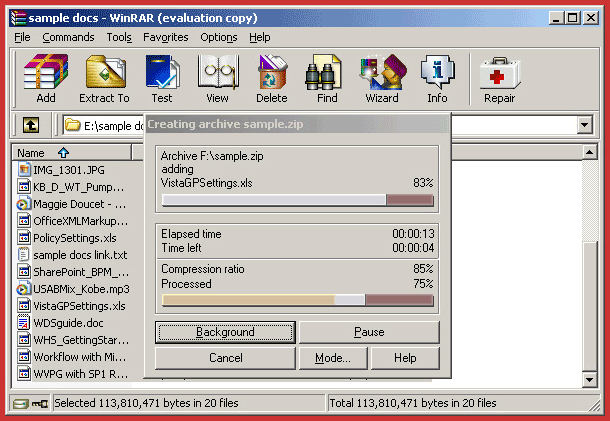Click the Delete toolbar icon
Image resolution: width=610 pixels, height=421 pixels.
(x=272, y=72)
